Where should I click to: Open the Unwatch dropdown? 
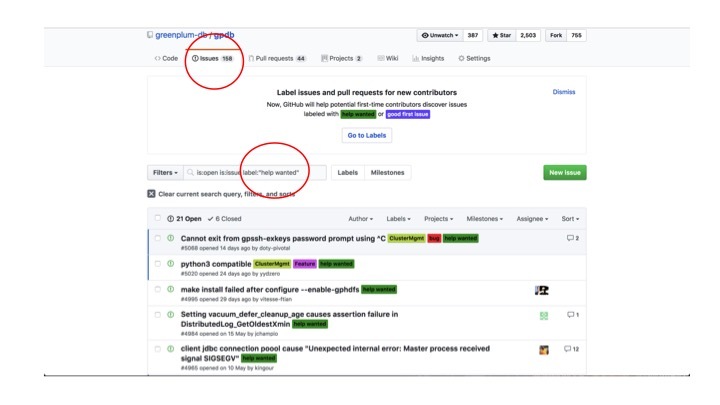439,35
